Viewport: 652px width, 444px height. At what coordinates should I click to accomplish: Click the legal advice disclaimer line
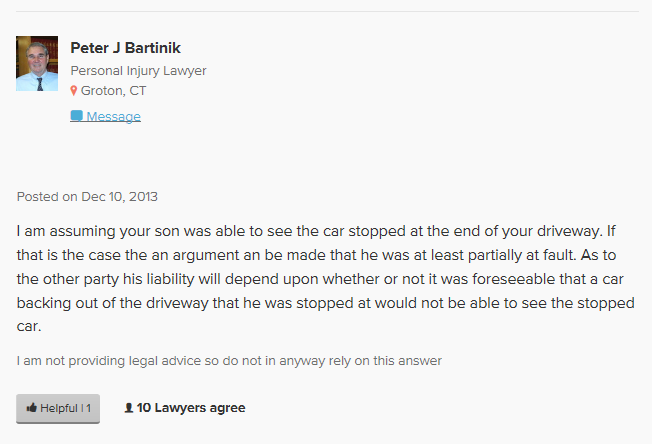(x=229, y=360)
